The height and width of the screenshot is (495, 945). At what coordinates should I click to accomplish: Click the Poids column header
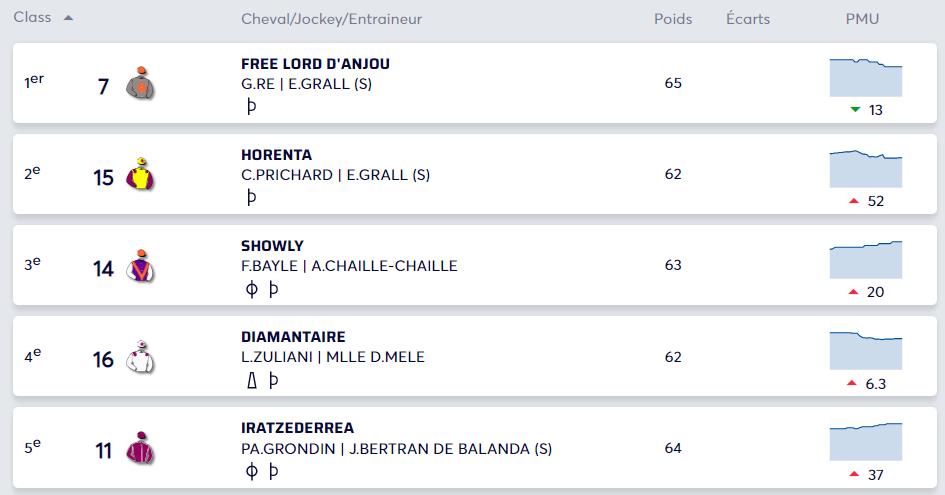pyautogui.click(x=672, y=19)
